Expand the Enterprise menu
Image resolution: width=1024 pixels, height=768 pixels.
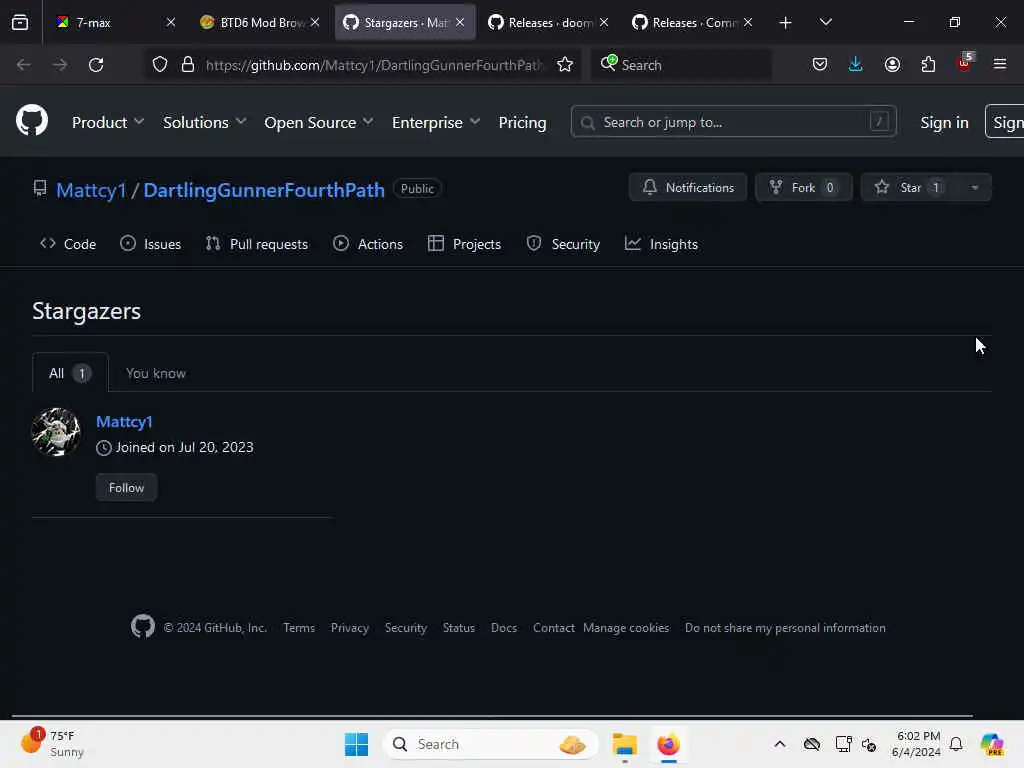point(436,122)
